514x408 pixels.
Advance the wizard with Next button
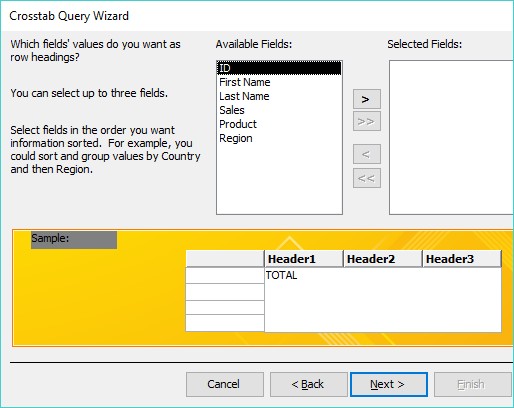click(389, 384)
